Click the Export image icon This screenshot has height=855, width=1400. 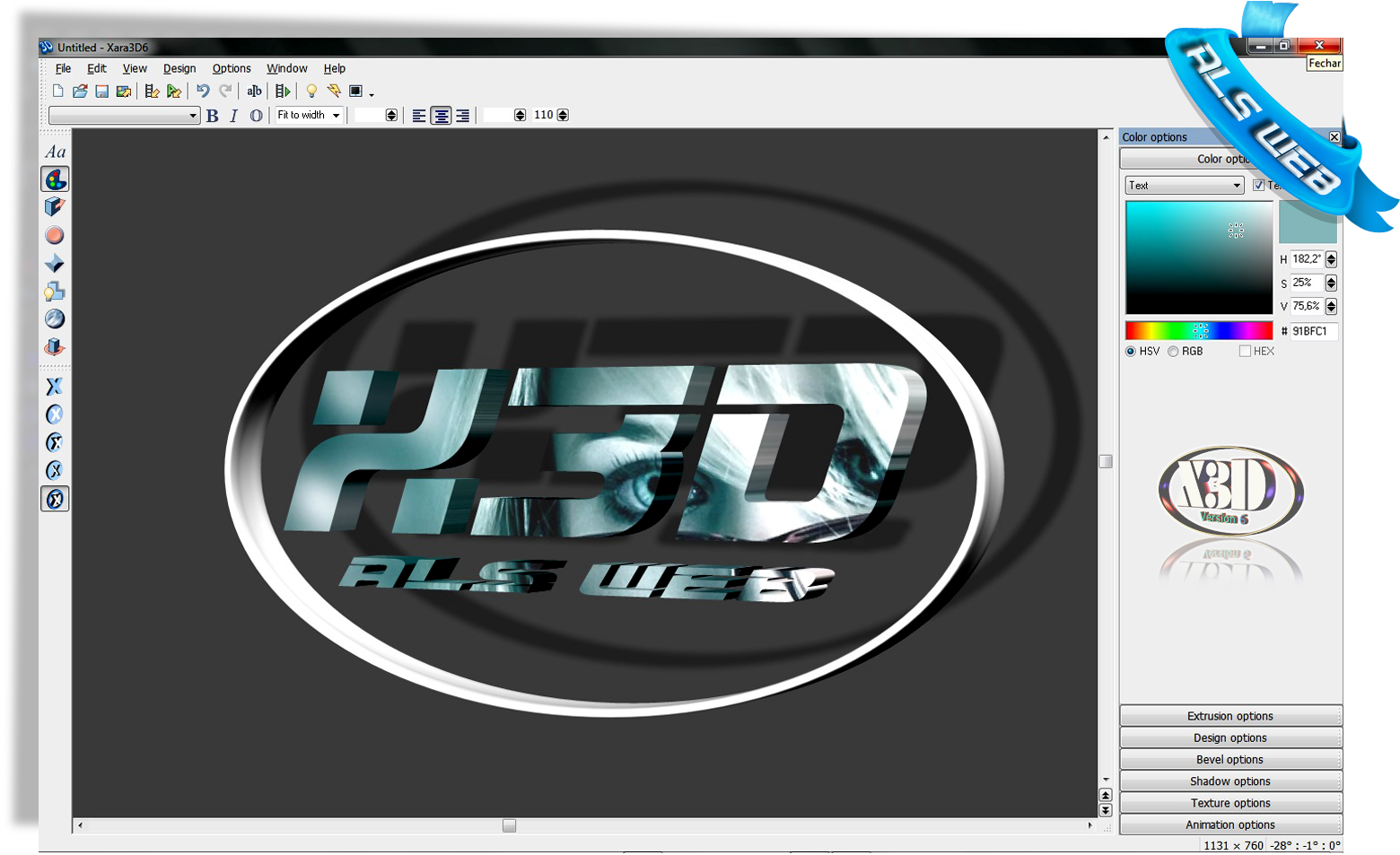pos(124,91)
